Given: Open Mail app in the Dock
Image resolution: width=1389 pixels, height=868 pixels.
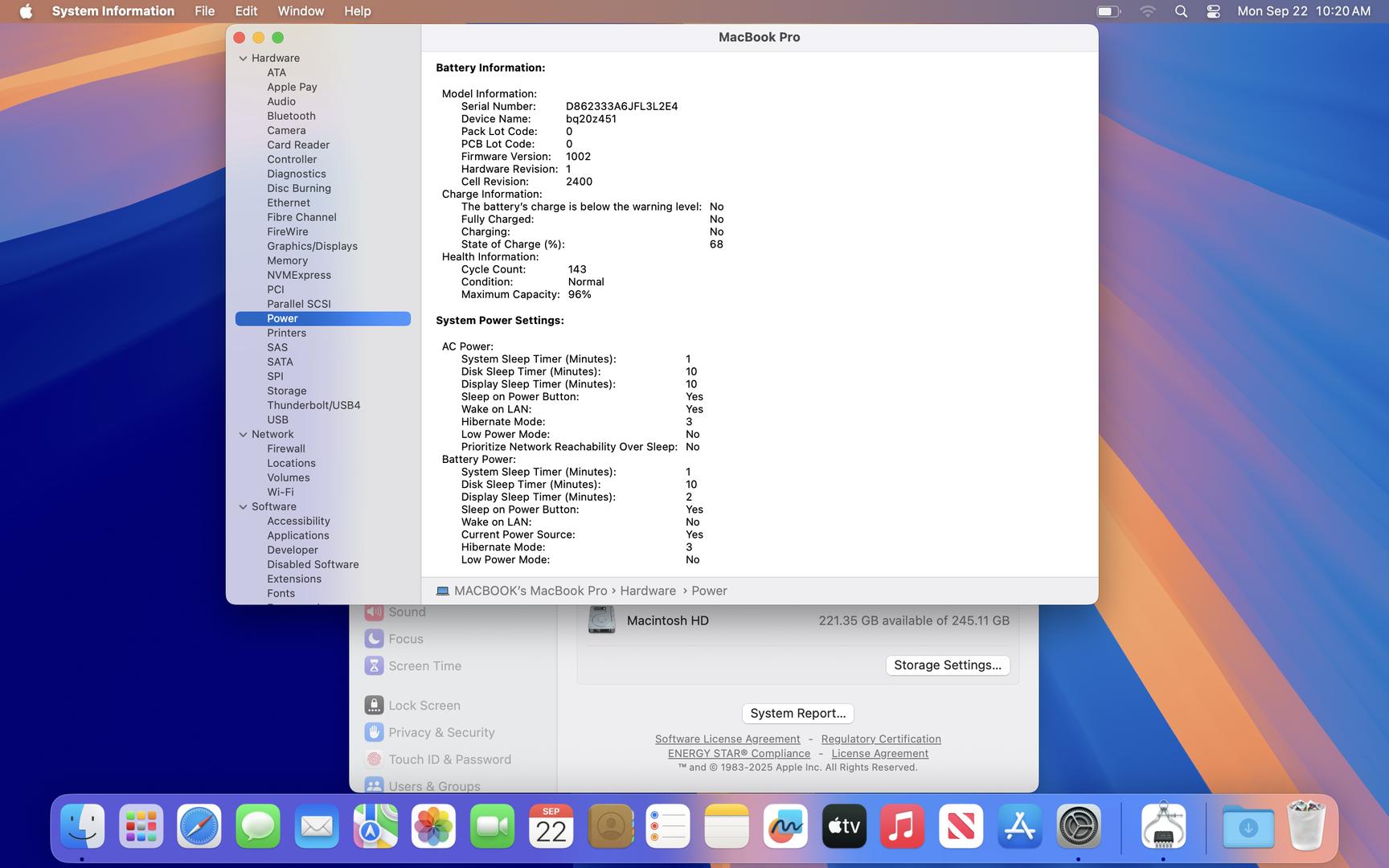Looking at the screenshot, I should 317,826.
